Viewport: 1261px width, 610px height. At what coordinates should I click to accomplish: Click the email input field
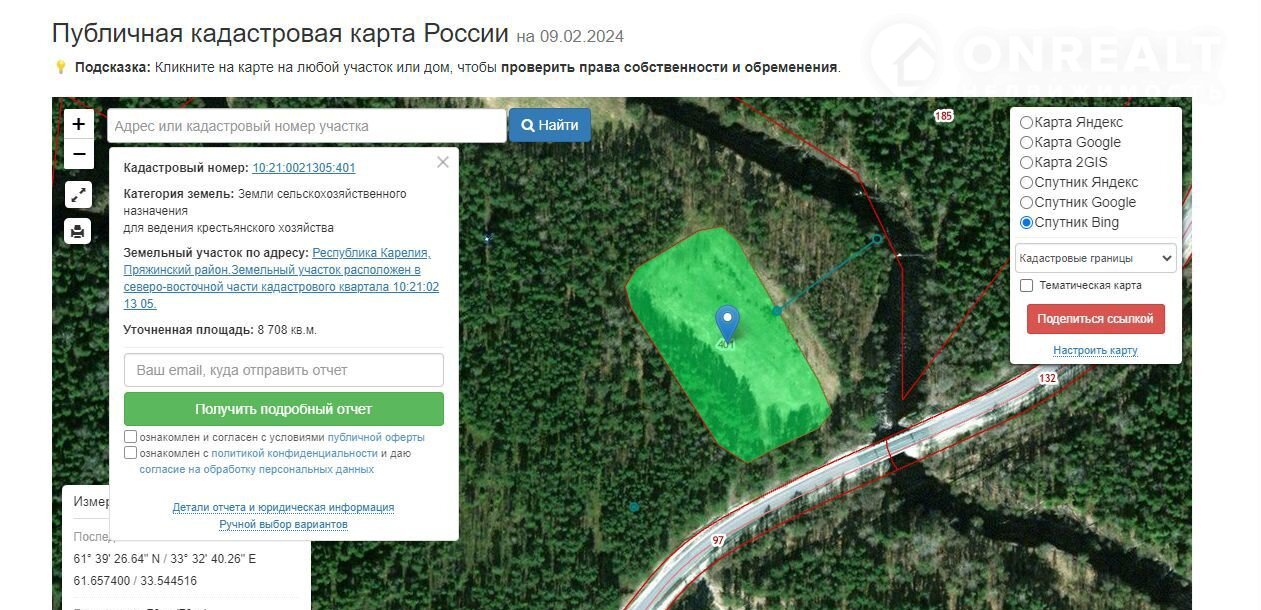coord(284,370)
